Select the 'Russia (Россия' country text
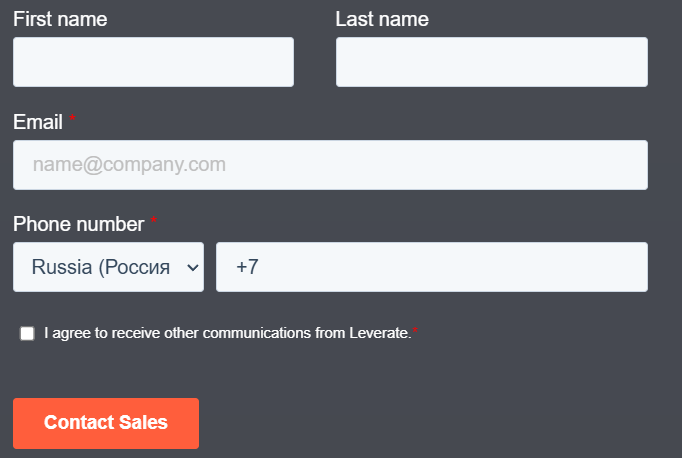 tap(101, 268)
